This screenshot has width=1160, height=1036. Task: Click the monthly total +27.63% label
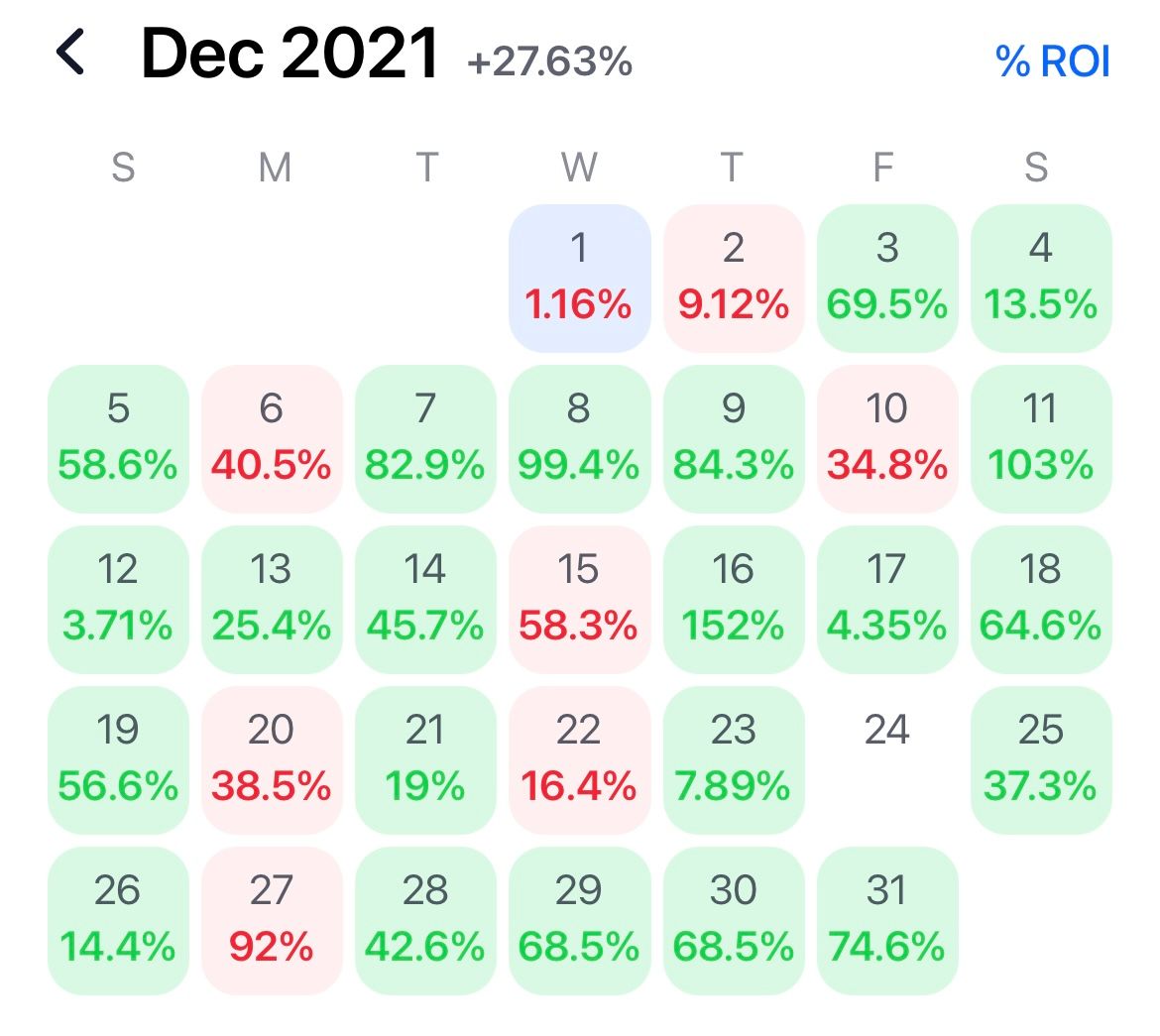[549, 61]
